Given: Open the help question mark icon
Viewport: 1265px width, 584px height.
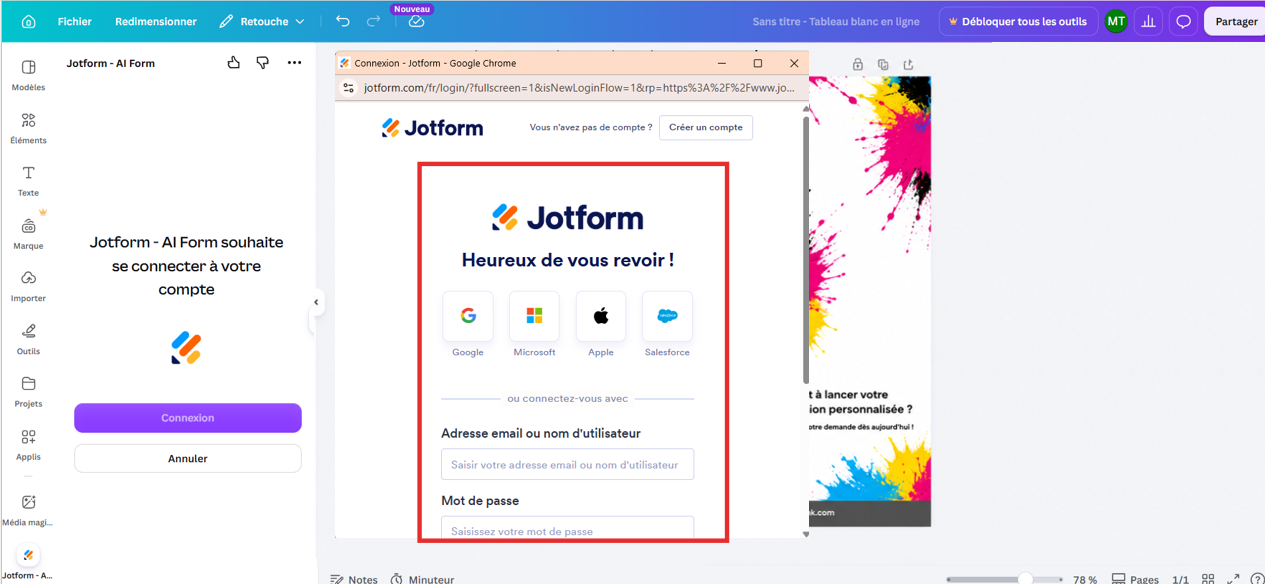Looking at the screenshot, I should [x=1257, y=579].
